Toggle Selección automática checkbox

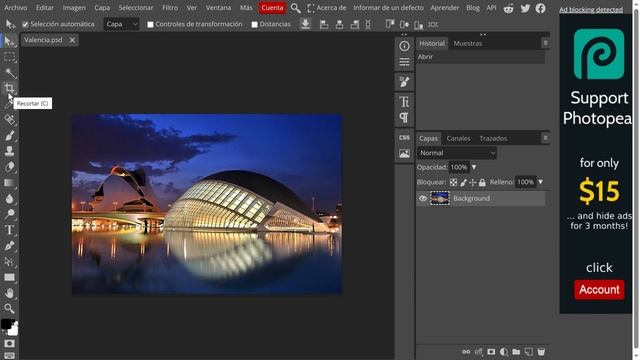click(25, 24)
